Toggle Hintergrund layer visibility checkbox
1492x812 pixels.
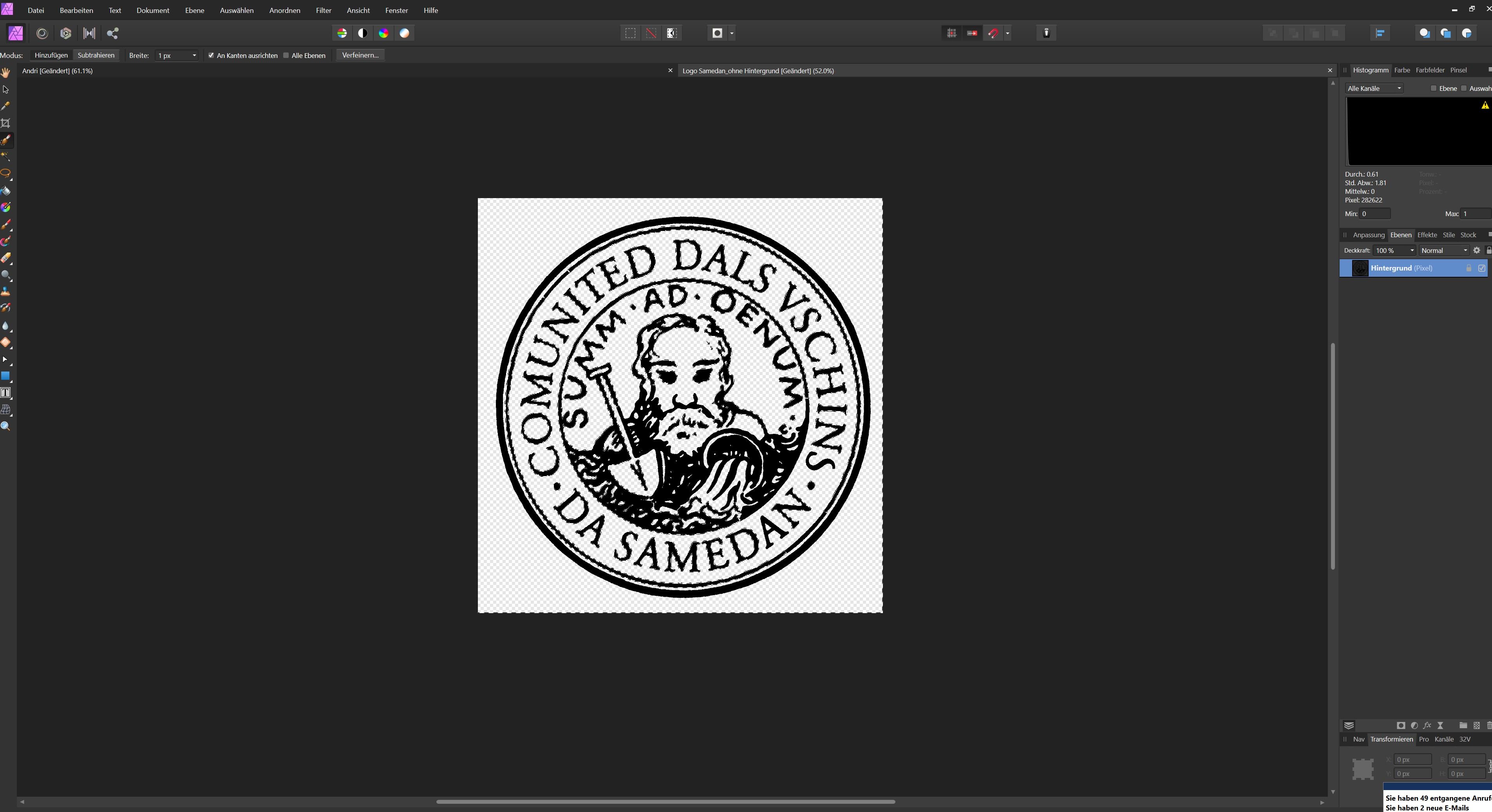pyautogui.click(x=1481, y=268)
